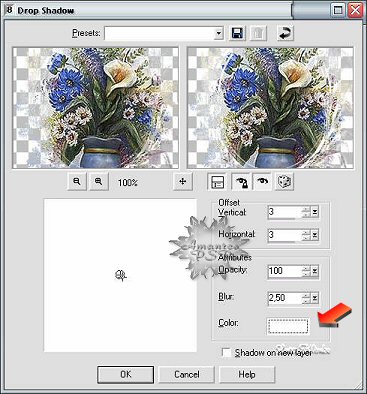Expand the Blur slider dropdown
The image size is (367, 394).
click(315, 298)
